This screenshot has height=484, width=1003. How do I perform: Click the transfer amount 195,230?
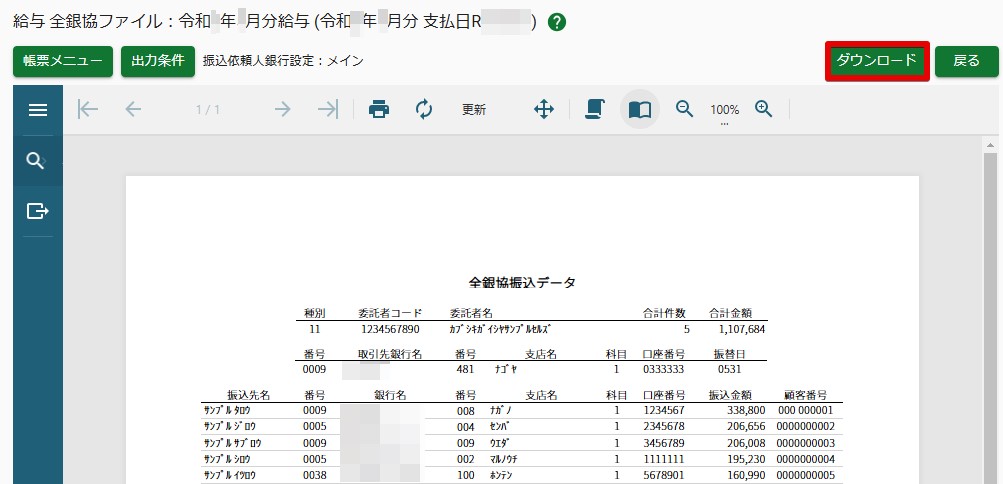pyautogui.click(x=745, y=459)
